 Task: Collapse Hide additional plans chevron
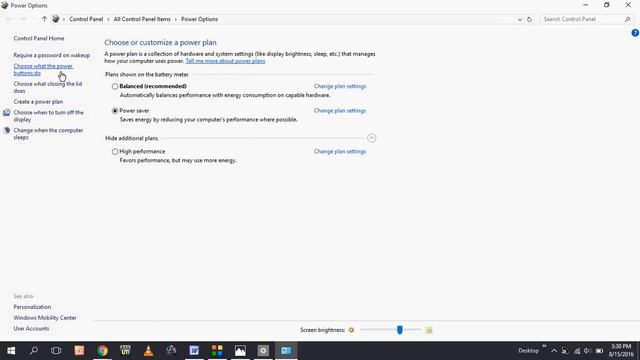coord(371,138)
